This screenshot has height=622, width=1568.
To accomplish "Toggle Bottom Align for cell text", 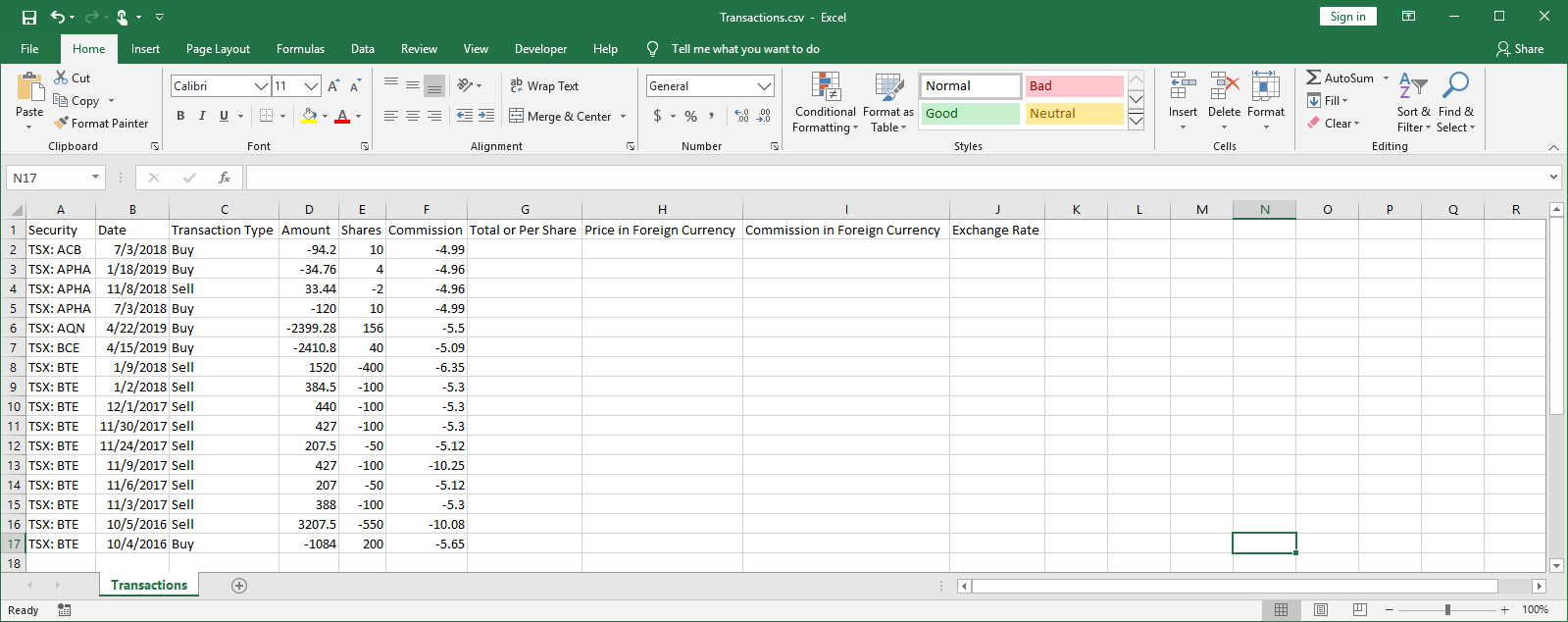I will point(434,85).
